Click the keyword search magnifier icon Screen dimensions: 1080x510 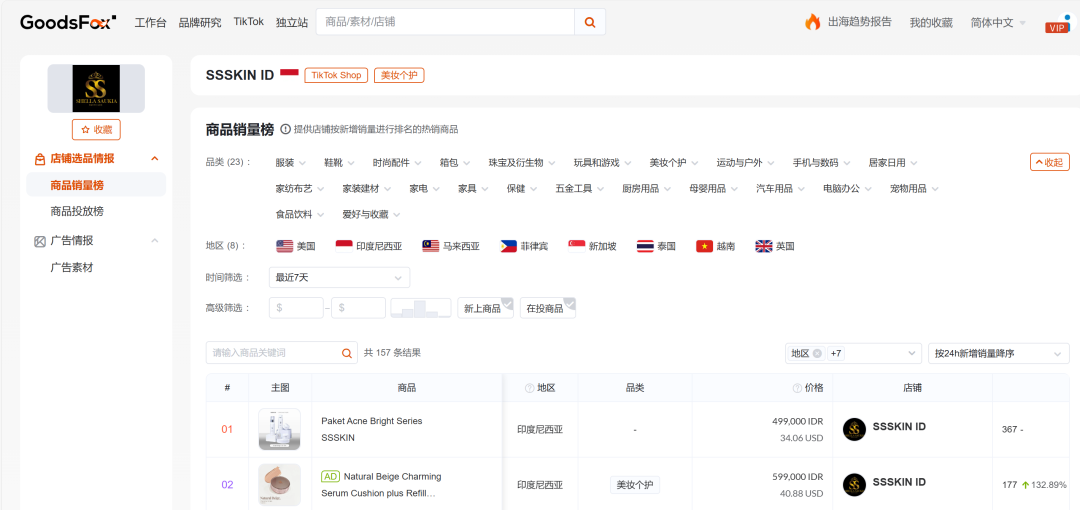tap(346, 353)
